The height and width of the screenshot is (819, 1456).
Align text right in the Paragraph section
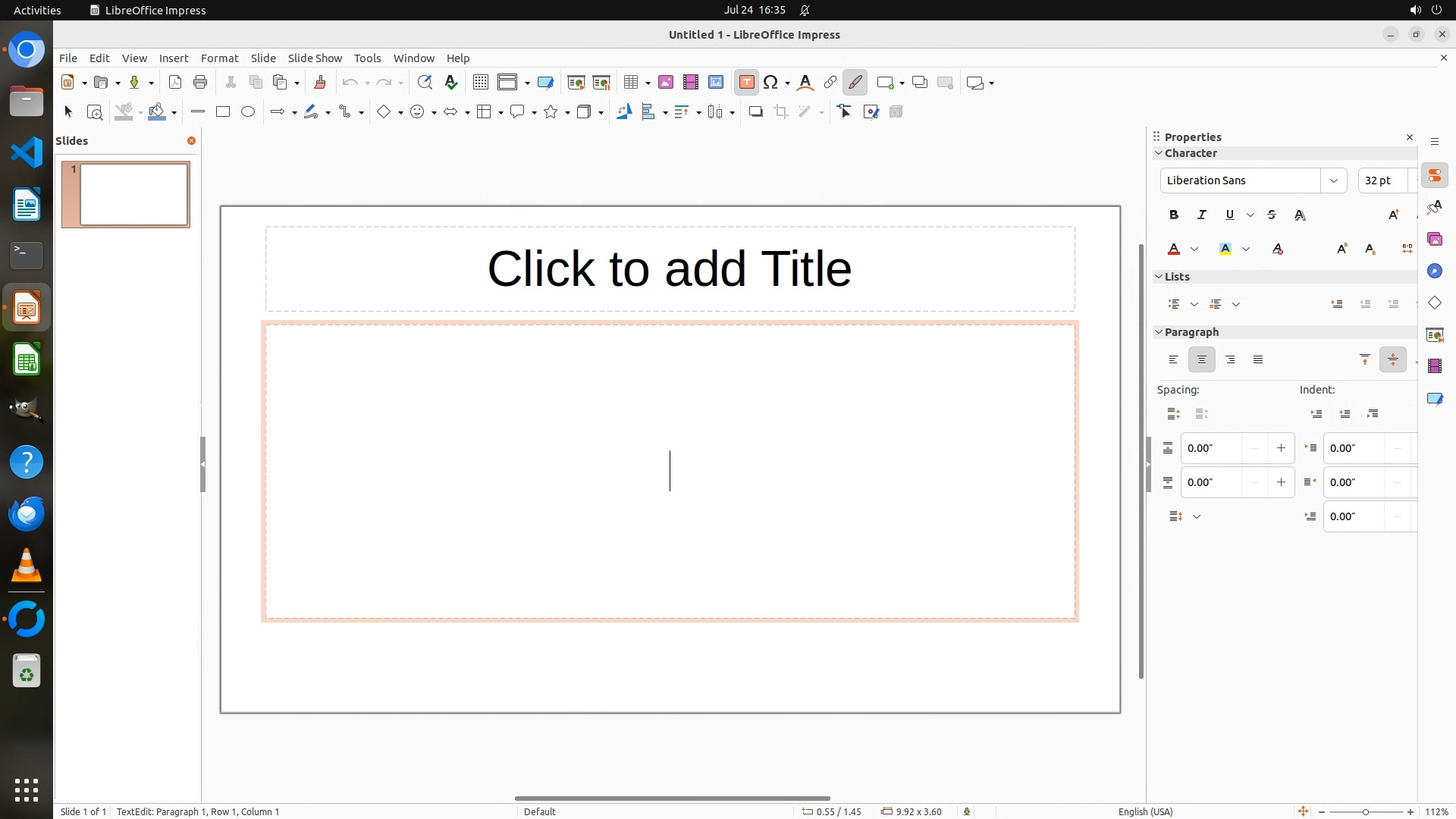coord(1230,360)
